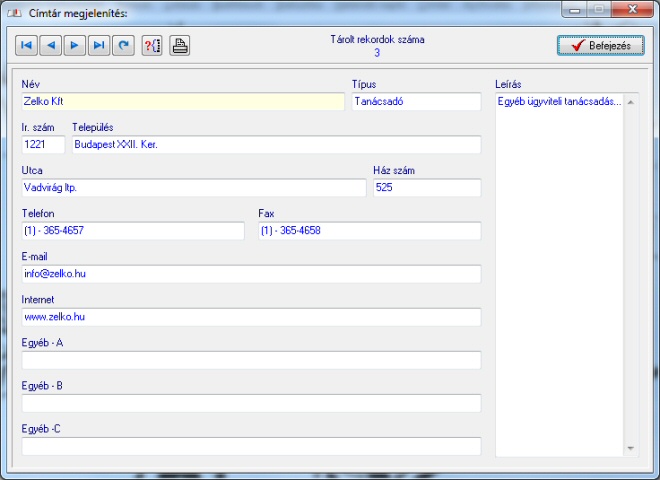660x480 pixels.
Task: Click the Település label
Action: point(93,127)
